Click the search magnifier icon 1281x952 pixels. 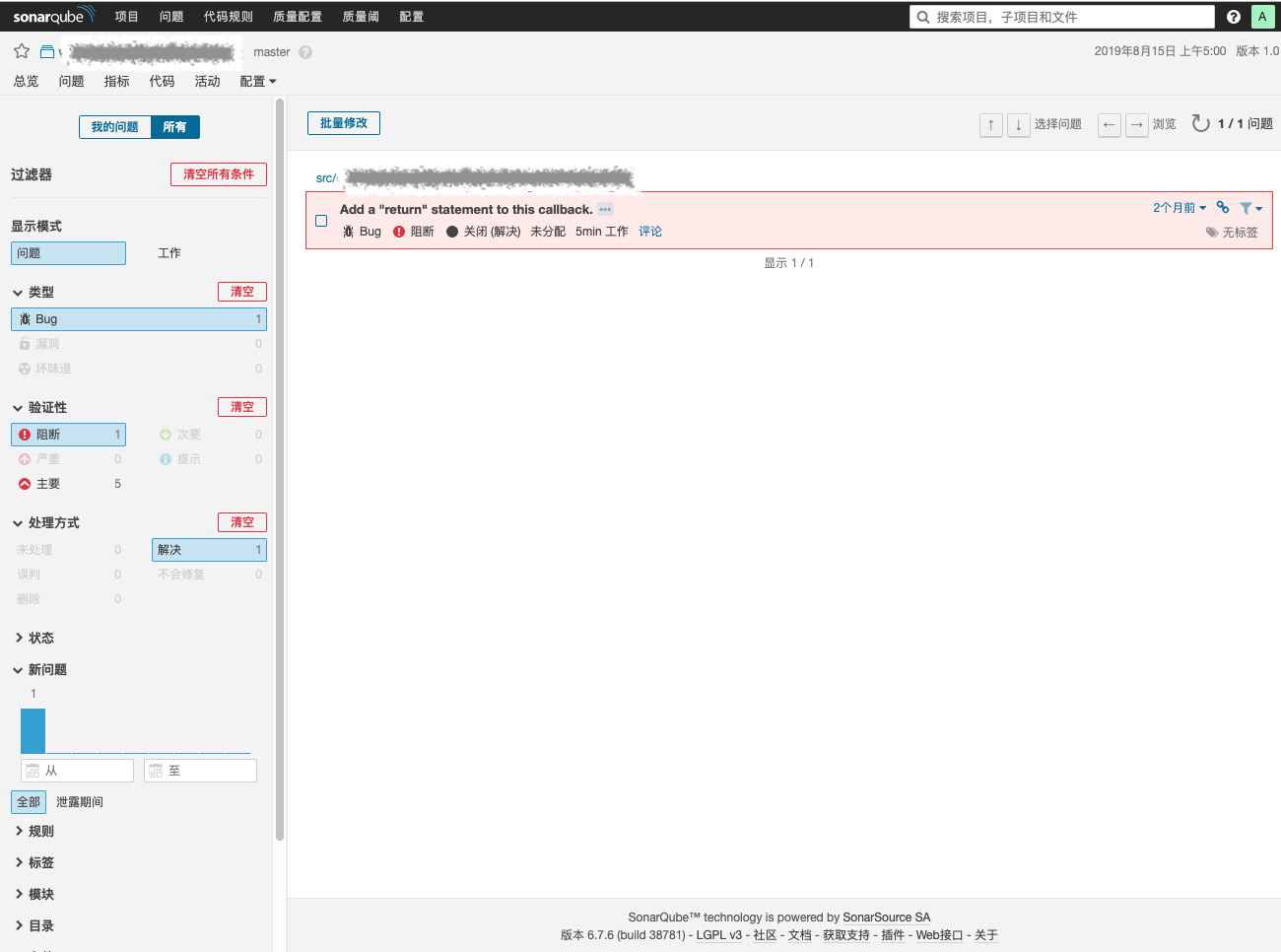pyautogui.click(x=923, y=17)
